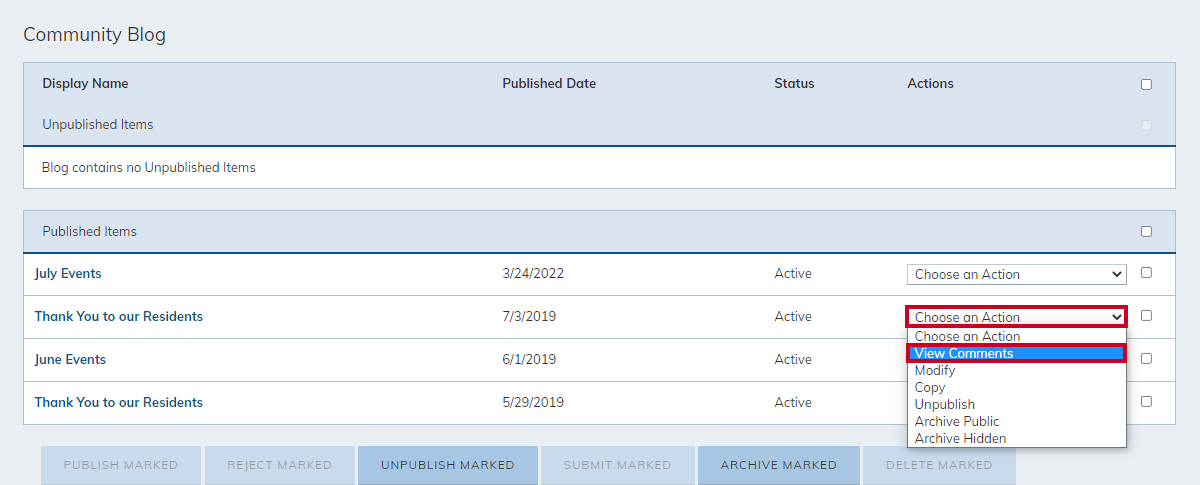Click the Display Name column header
The height and width of the screenshot is (485, 1200).
(x=85, y=84)
